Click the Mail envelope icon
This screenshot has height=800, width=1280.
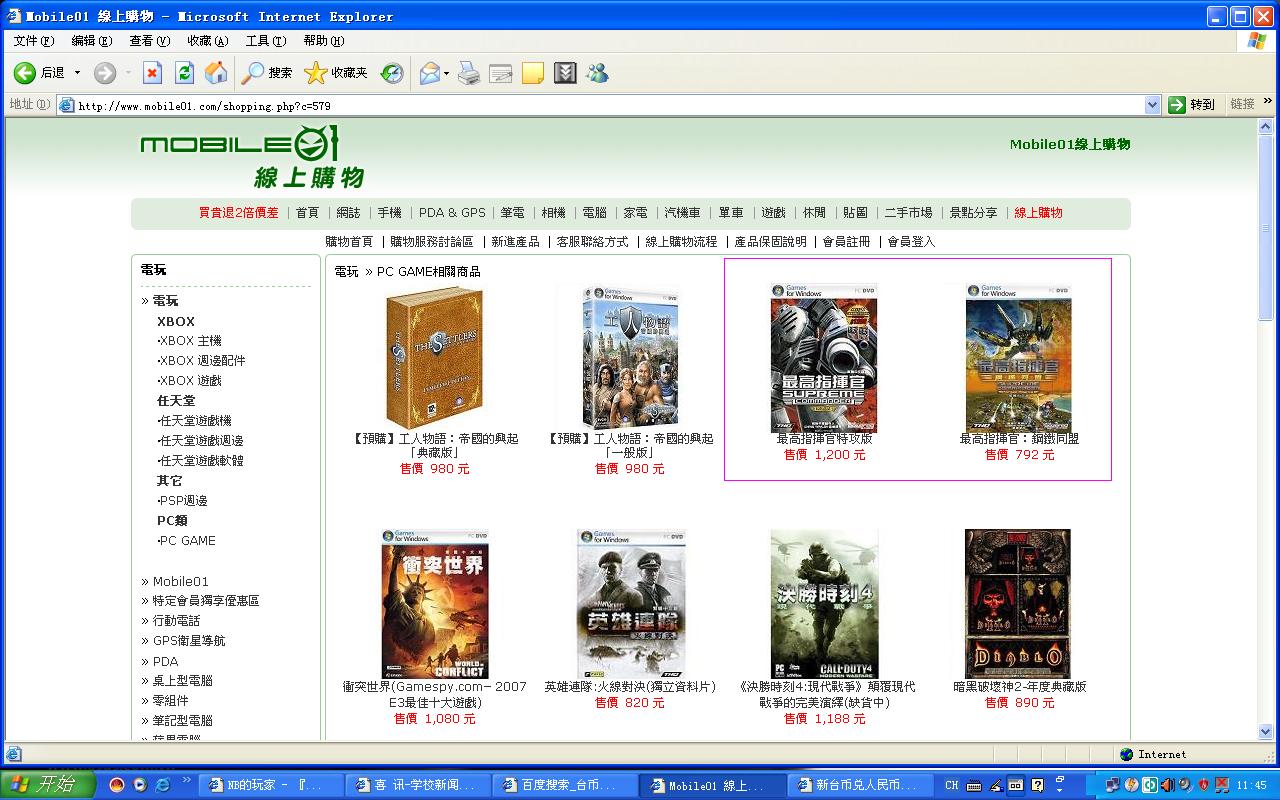430,73
